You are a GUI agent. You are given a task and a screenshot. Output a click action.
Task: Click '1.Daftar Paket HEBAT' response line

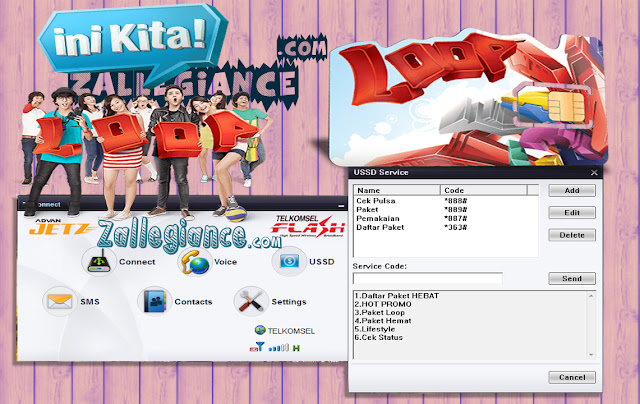[397, 296]
